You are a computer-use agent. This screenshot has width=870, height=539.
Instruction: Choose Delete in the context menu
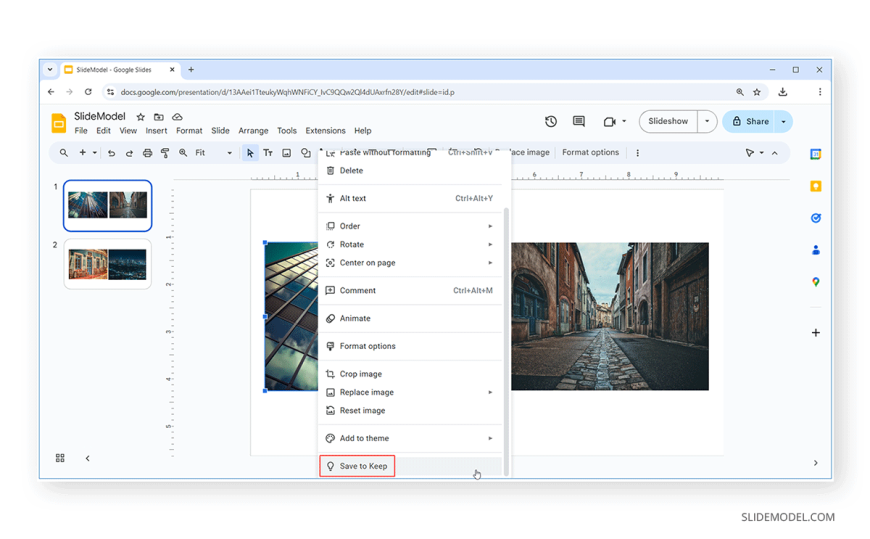pos(411,170)
